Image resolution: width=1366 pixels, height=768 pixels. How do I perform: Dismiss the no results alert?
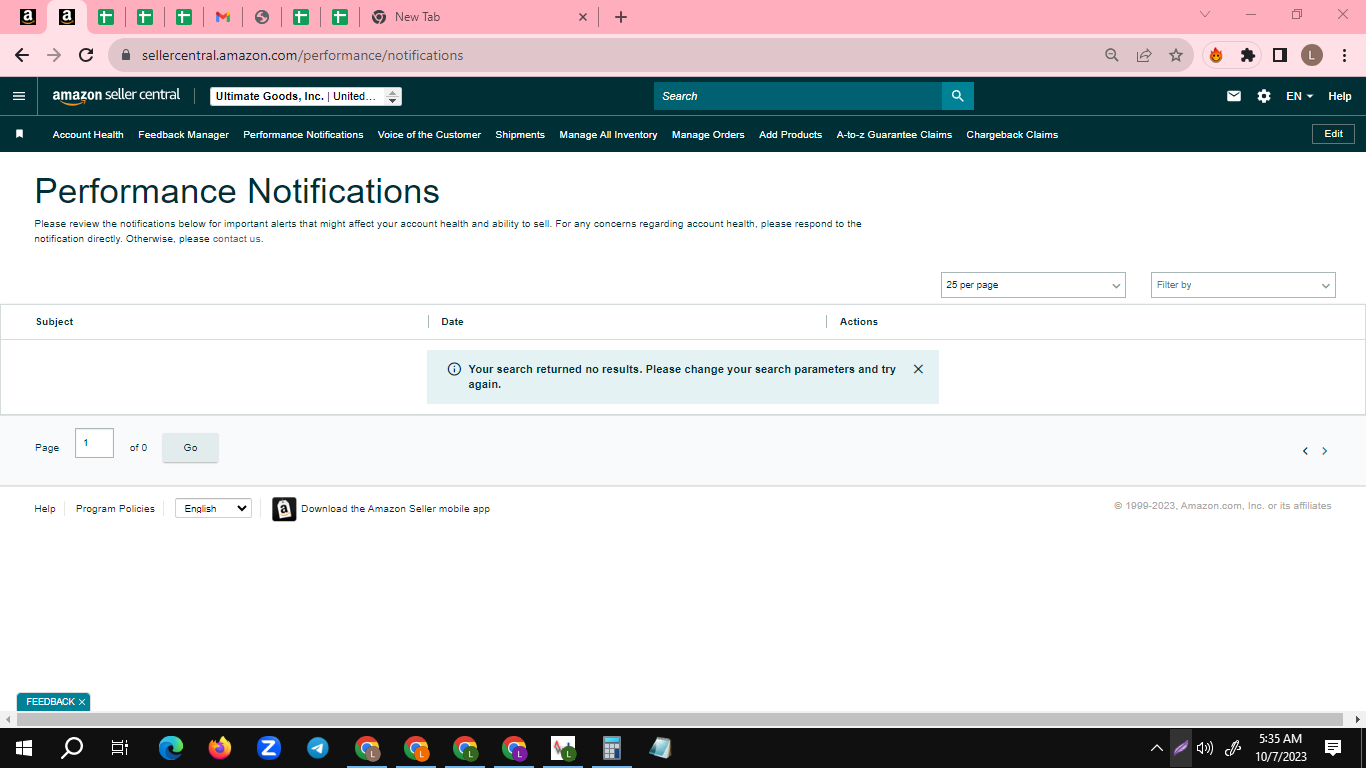tap(918, 369)
